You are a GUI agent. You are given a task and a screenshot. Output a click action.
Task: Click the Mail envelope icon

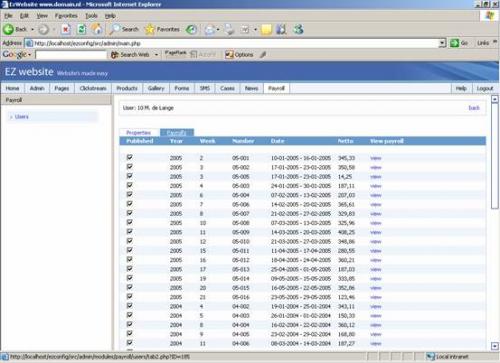pyautogui.click(x=210, y=29)
